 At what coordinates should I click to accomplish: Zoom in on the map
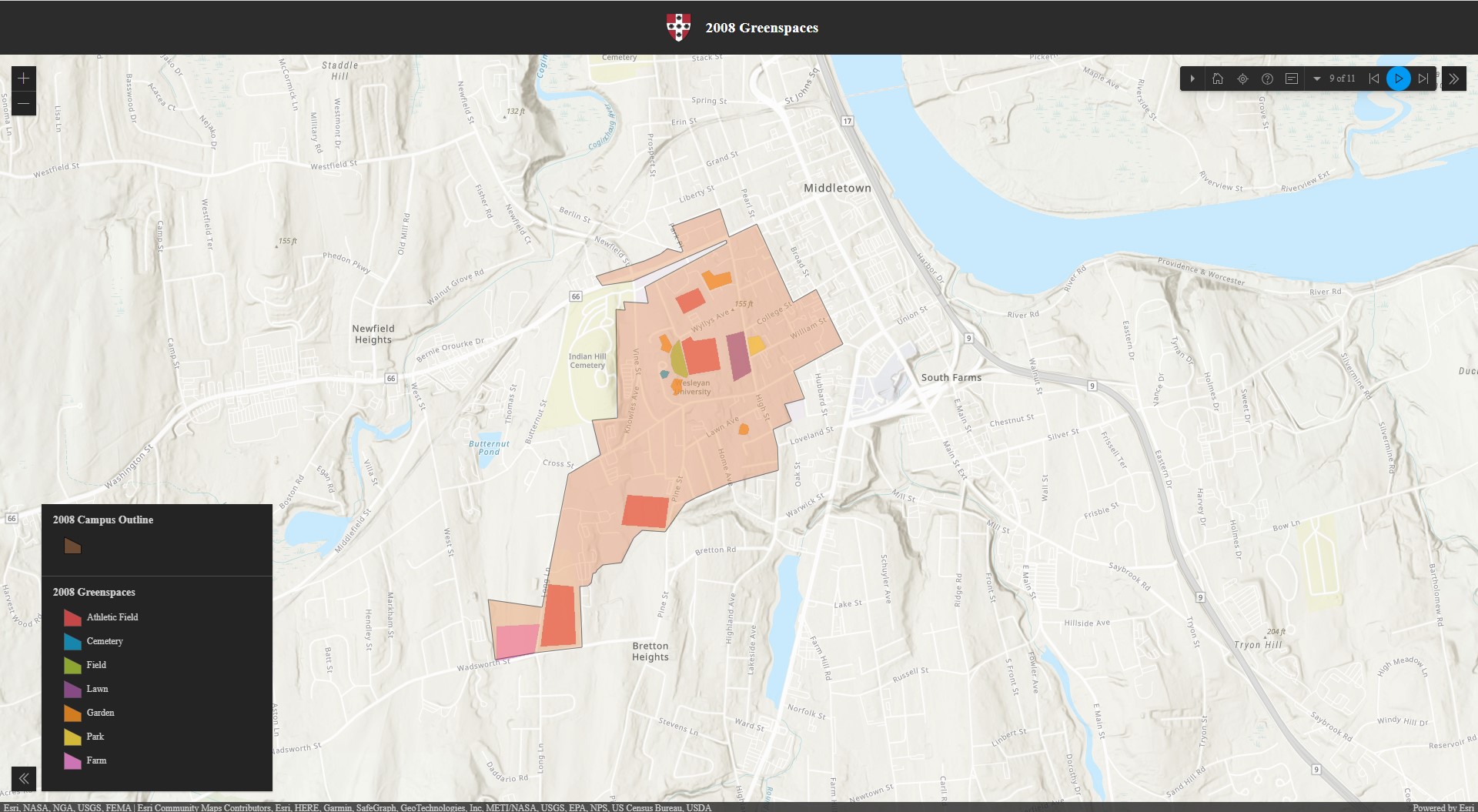(24, 79)
